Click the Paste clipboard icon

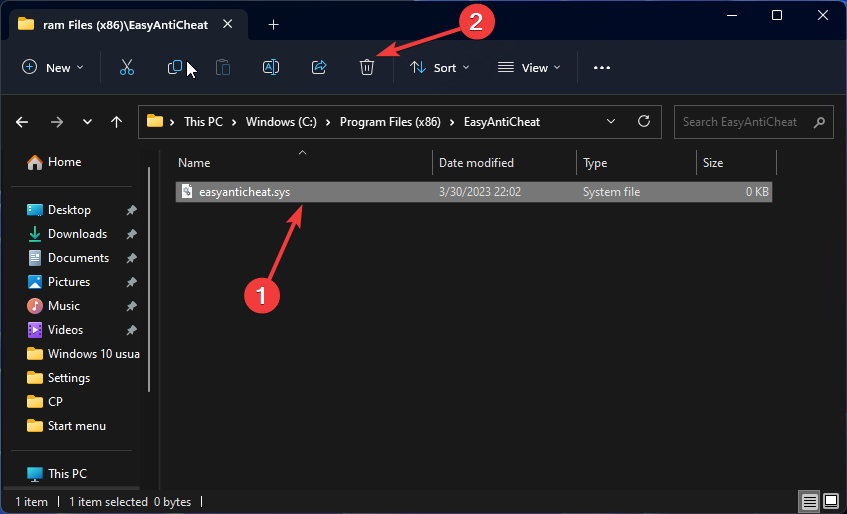(223, 67)
